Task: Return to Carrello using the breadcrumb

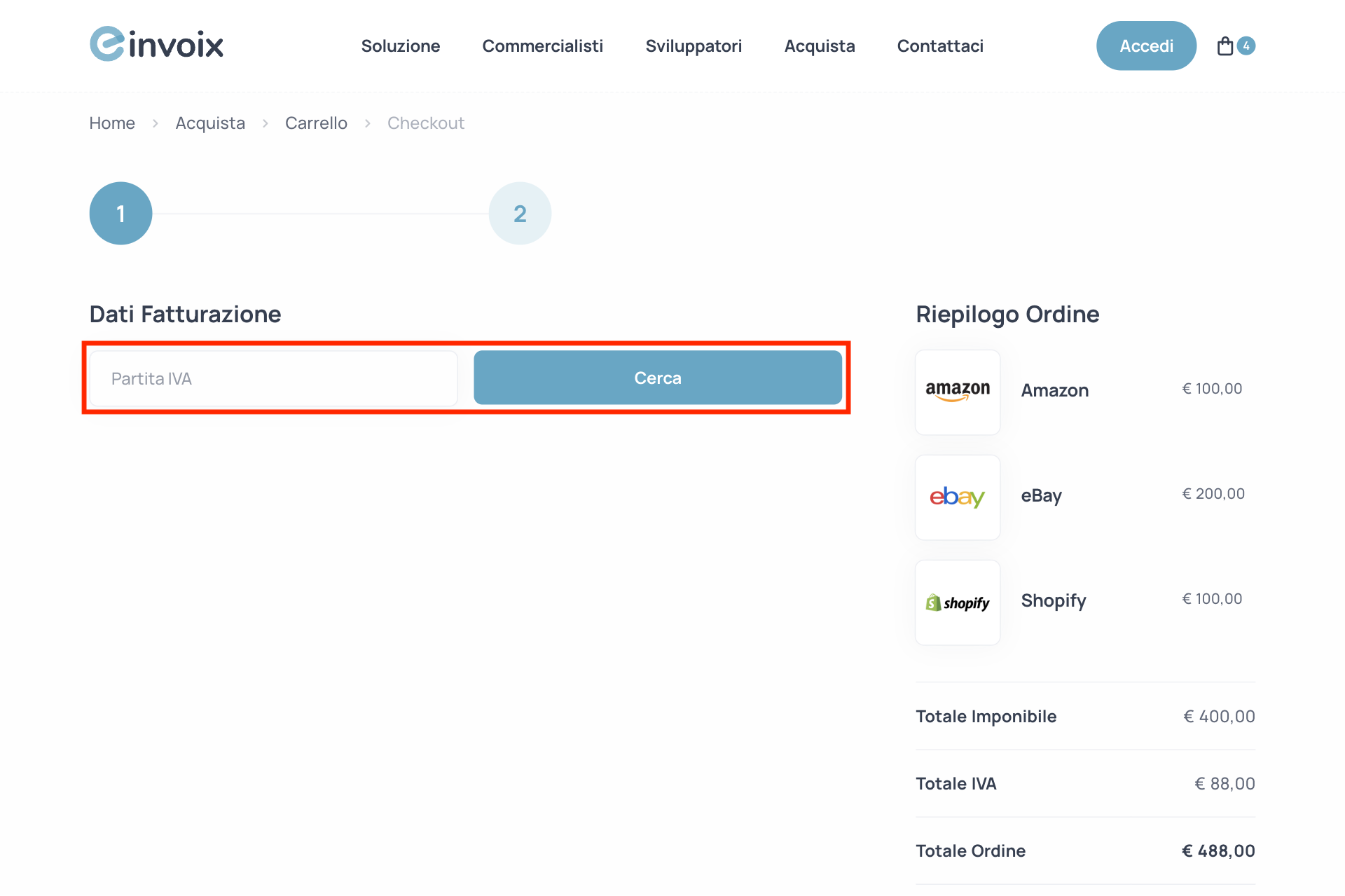Action: (316, 123)
